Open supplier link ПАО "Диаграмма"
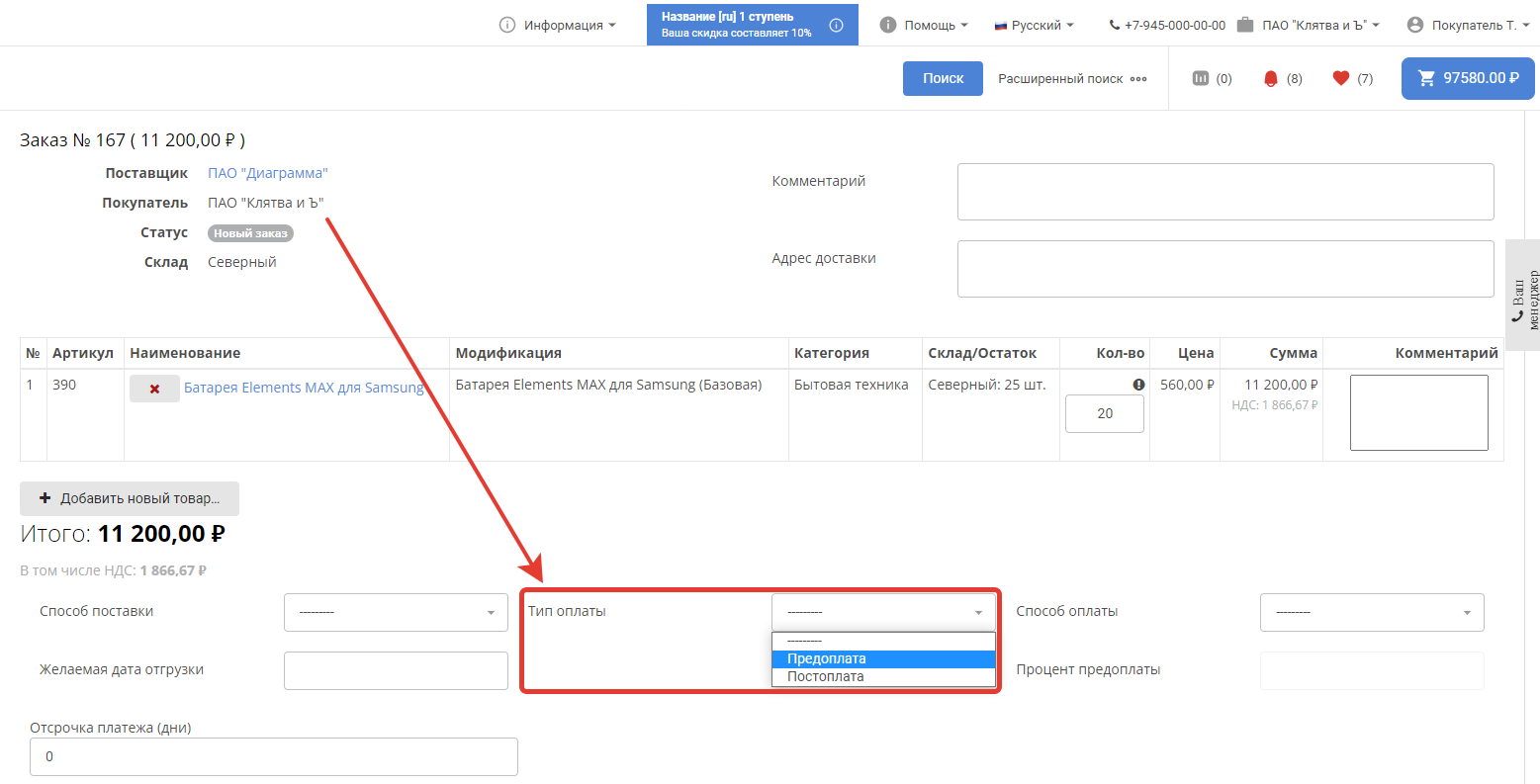Screen dimensions: 1540x784 [x=267, y=173]
